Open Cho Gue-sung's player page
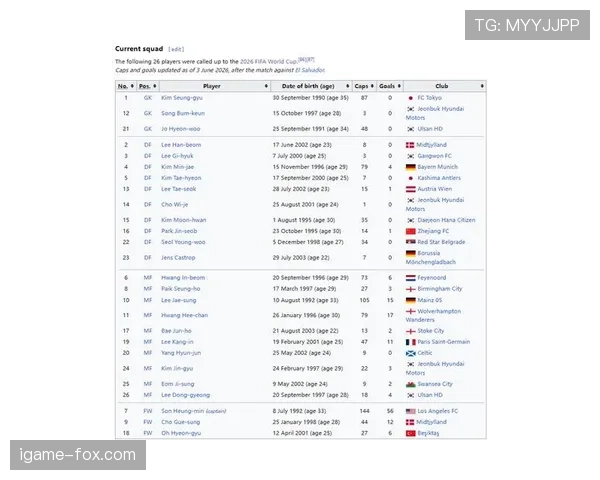This screenshot has width=600, height=480. 181,422
